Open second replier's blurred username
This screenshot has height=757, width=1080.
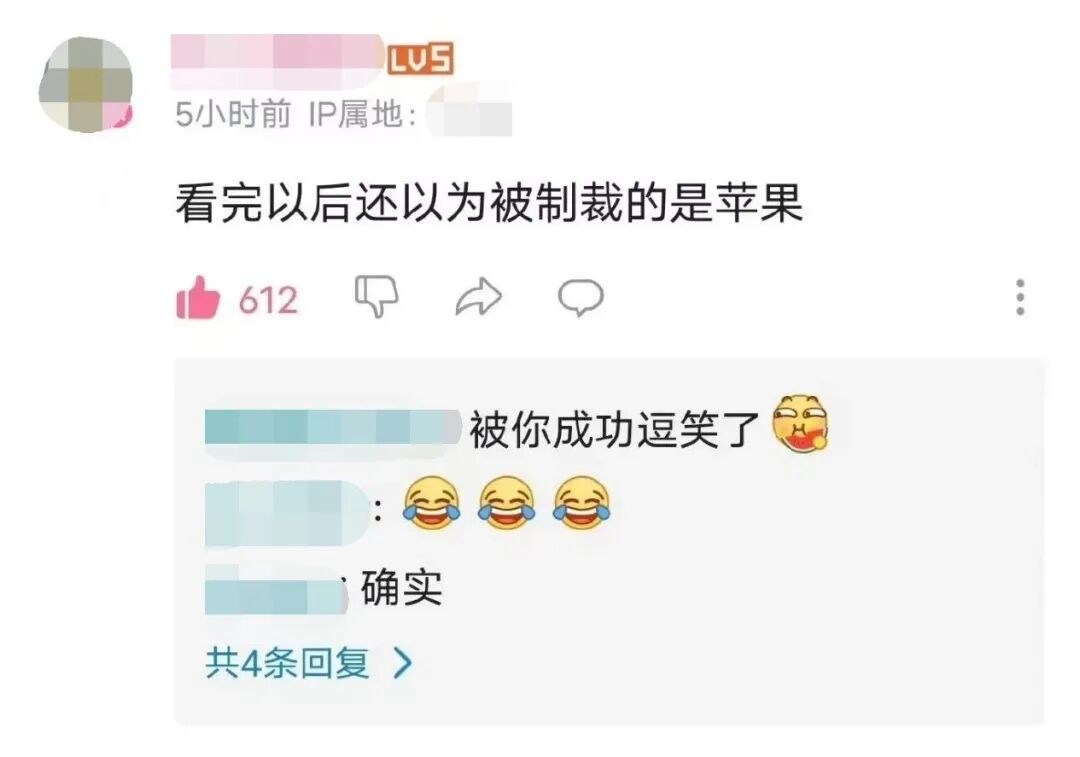click(287, 512)
